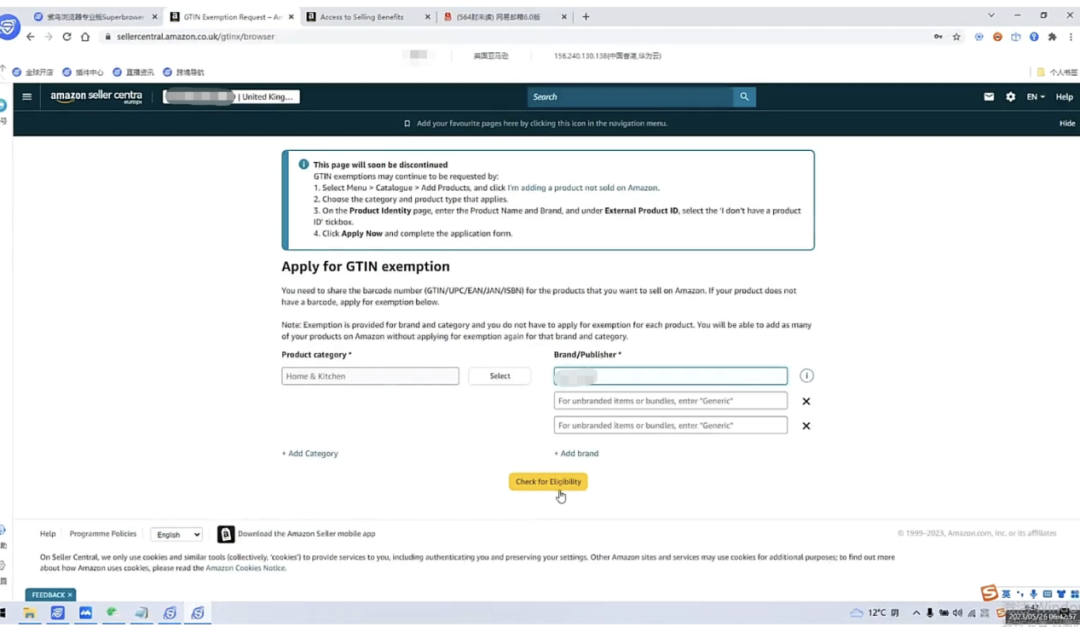Click the + Add Category link

coord(310,453)
